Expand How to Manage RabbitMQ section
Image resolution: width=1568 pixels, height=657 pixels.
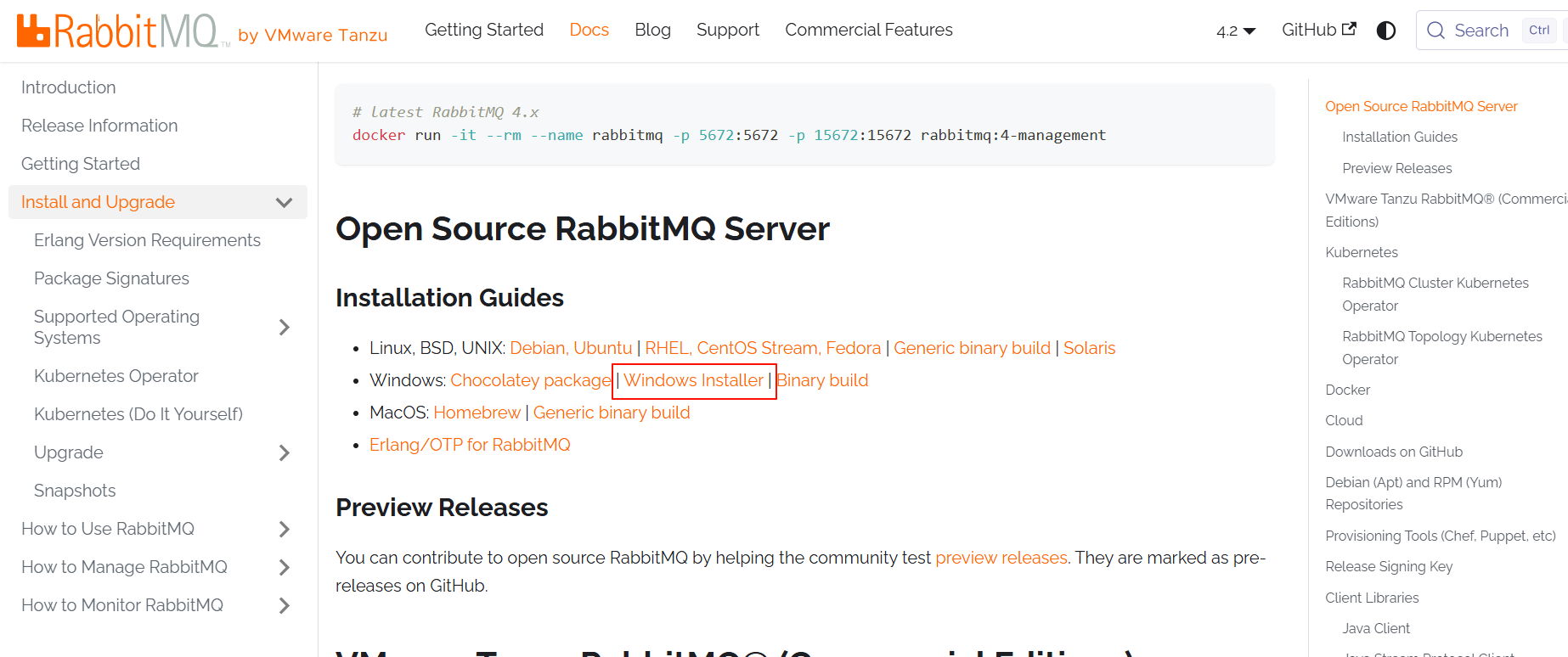coord(285,567)
